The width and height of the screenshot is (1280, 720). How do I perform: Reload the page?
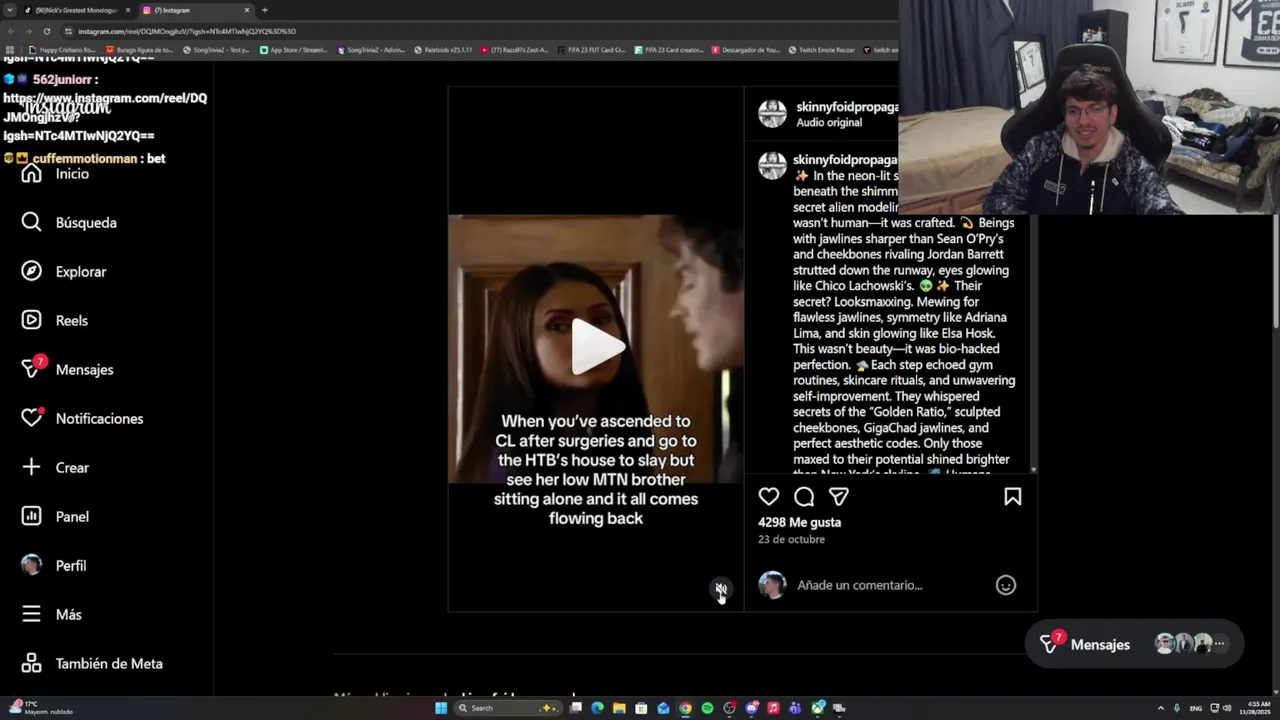pos(46,31)
